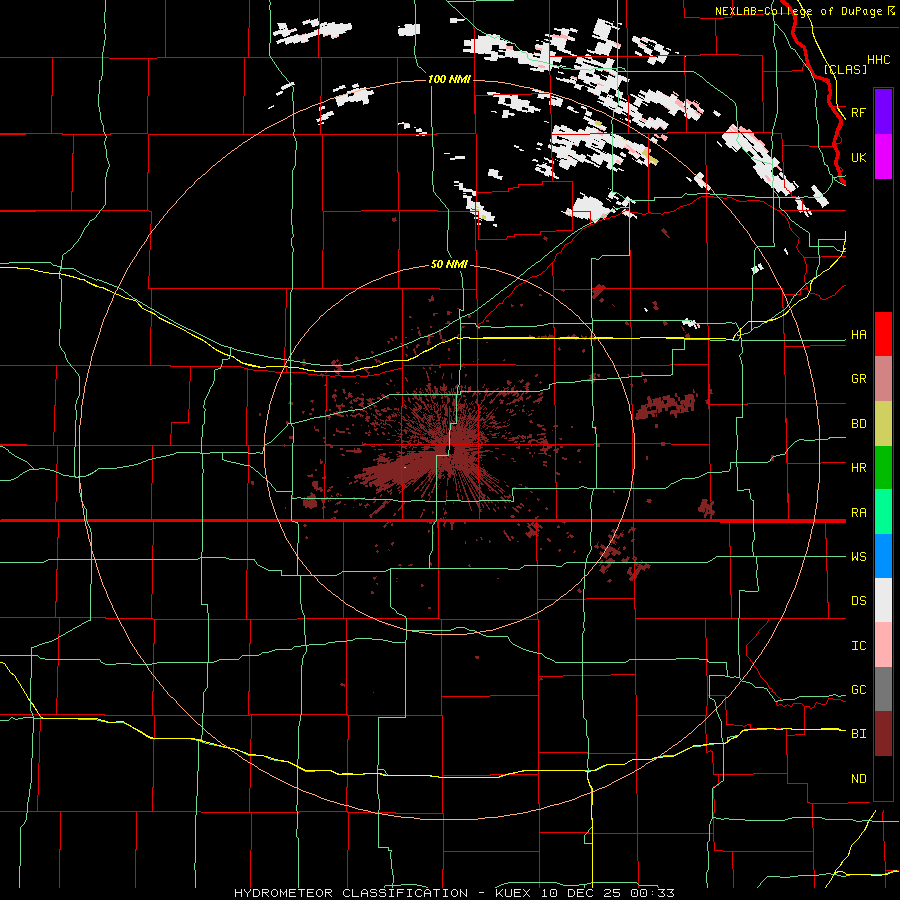
Task: Click the GC gray legend swatch
Action: (x=883, y=689)
